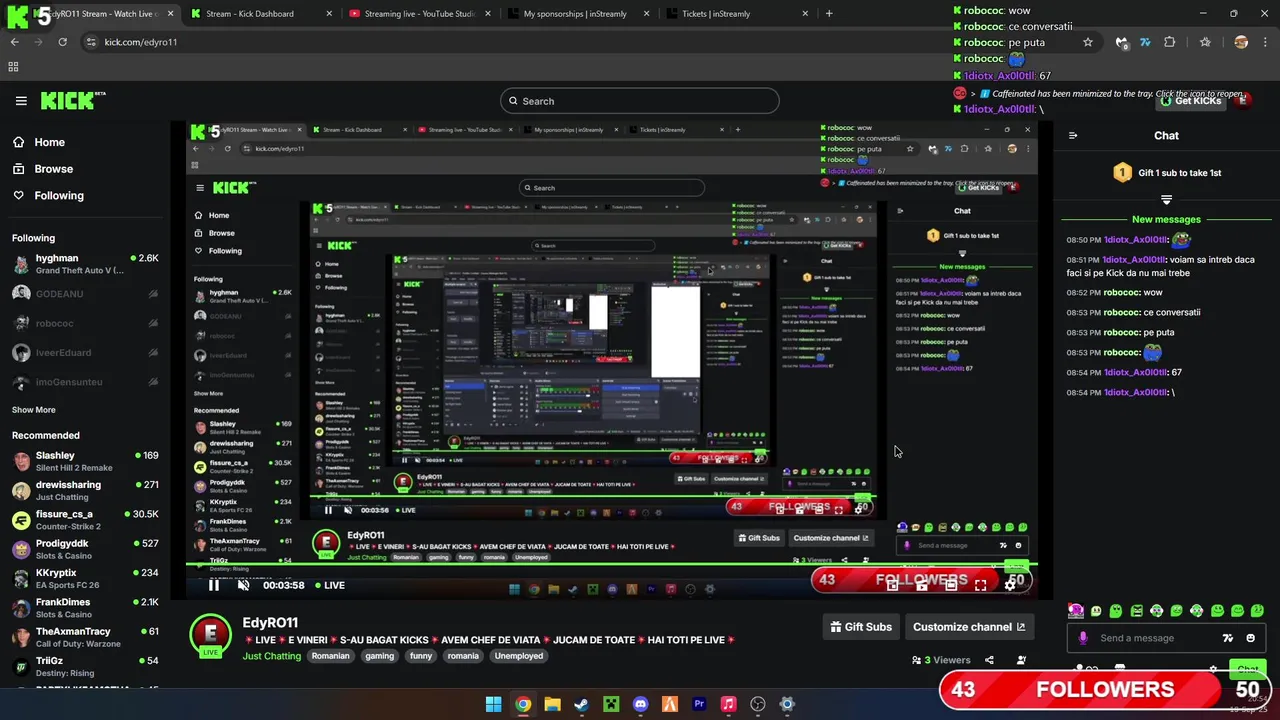The height and width of the screenshot is (720, 1280).
Task: Pause the stream playback
Action: (x=214, y=586)
